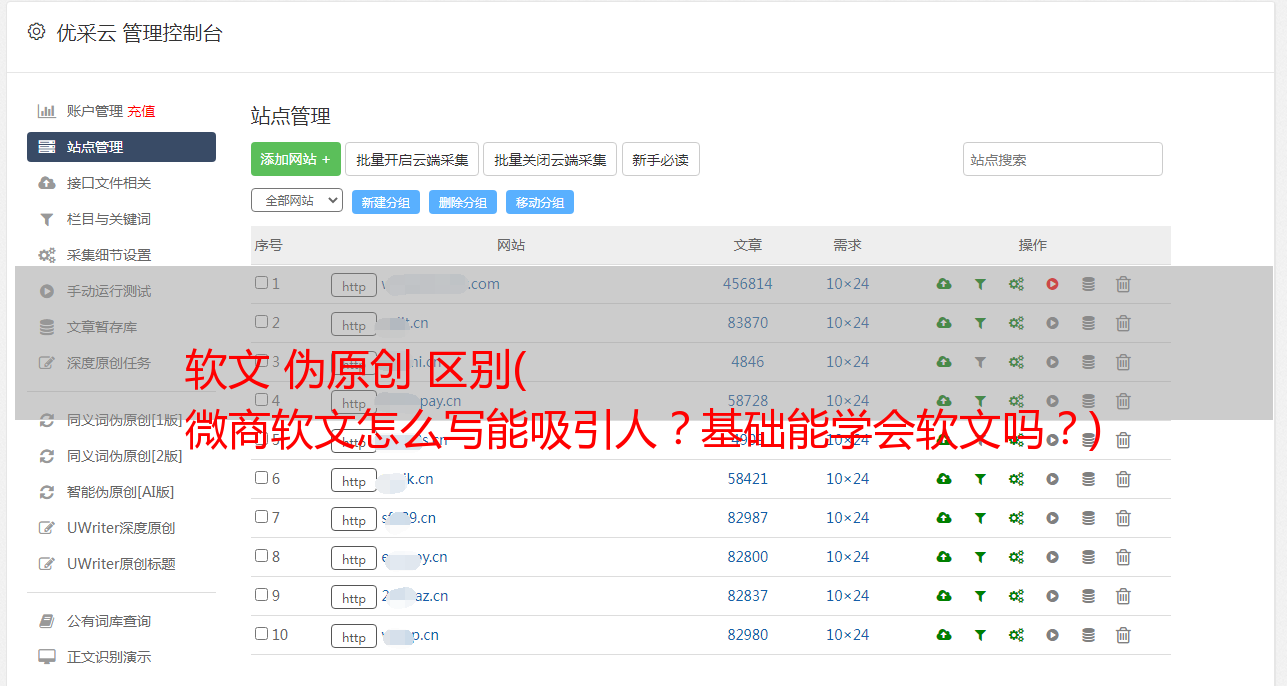Click the 移动分组 button

[x=540, y=202]
